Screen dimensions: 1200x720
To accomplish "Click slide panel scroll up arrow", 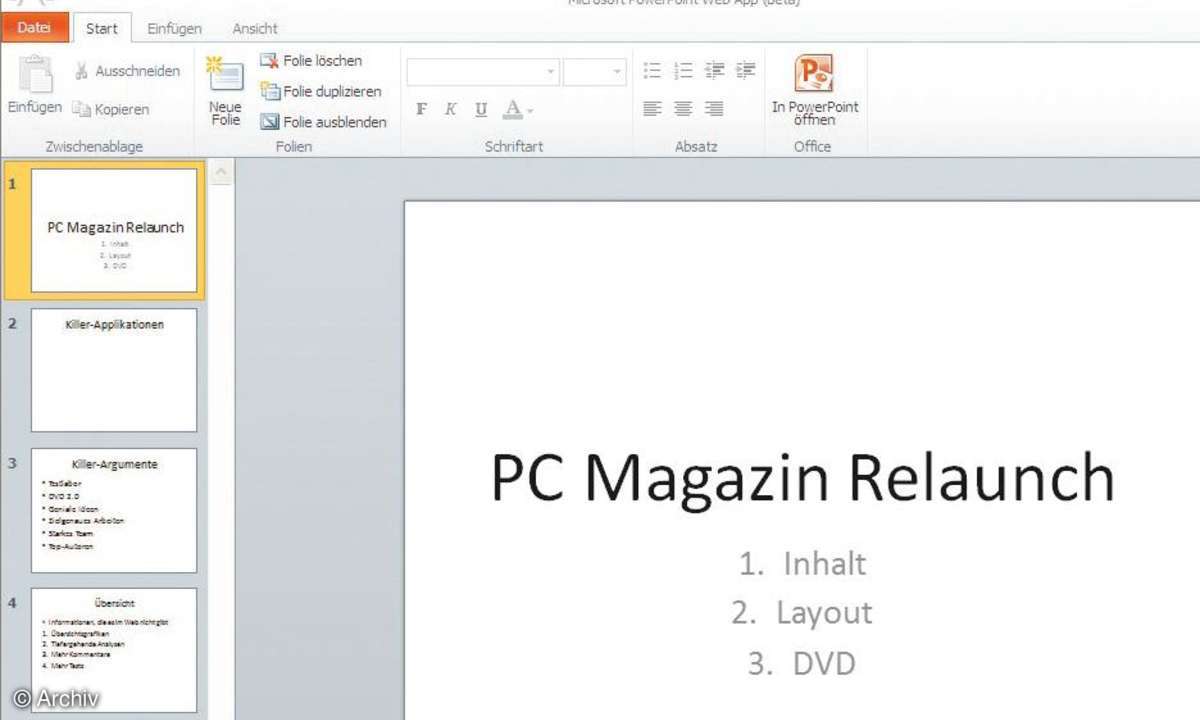I will (221, 174).
